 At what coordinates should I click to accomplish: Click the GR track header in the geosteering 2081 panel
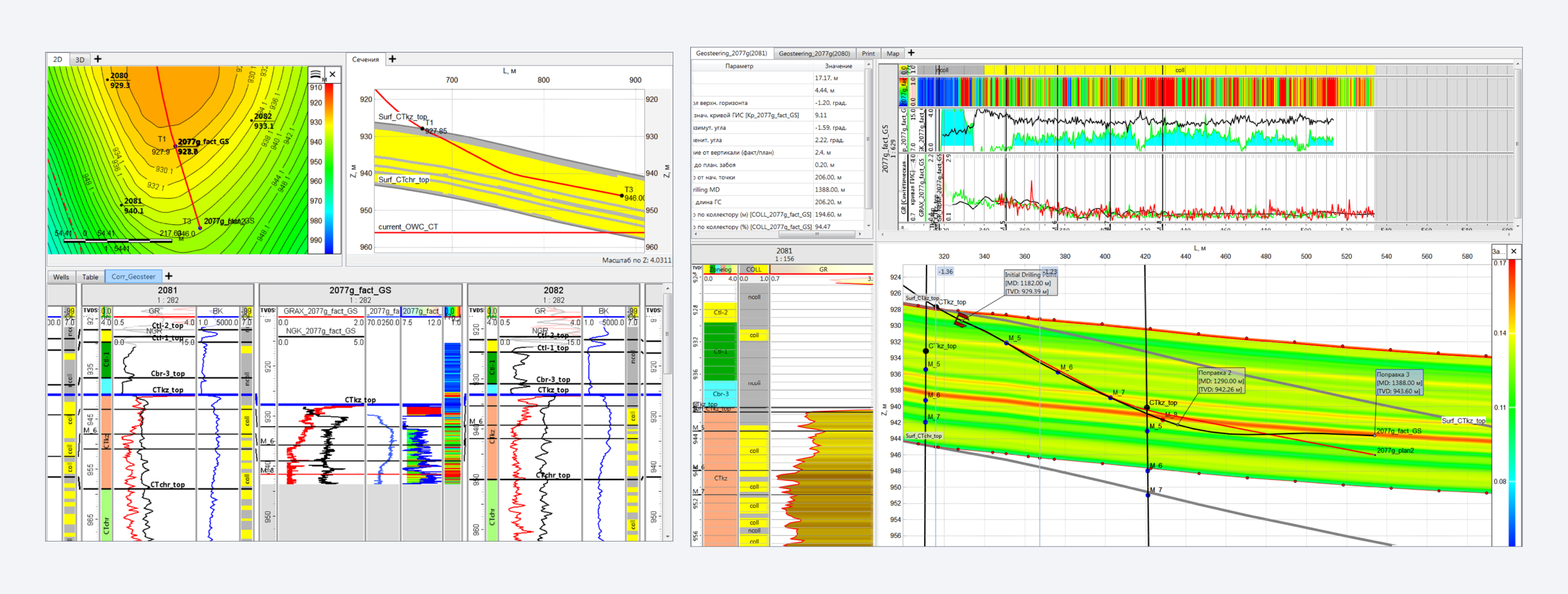822,269
